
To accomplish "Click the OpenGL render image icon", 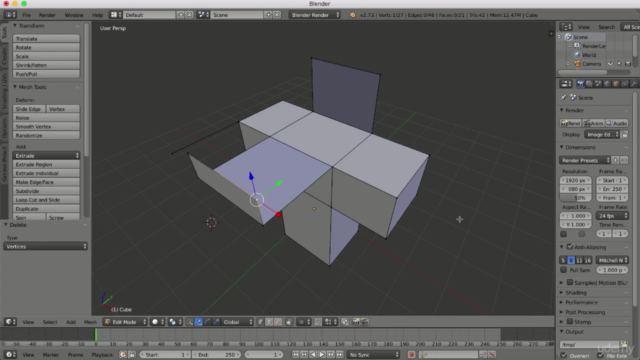I will click(x=356, y=322).
